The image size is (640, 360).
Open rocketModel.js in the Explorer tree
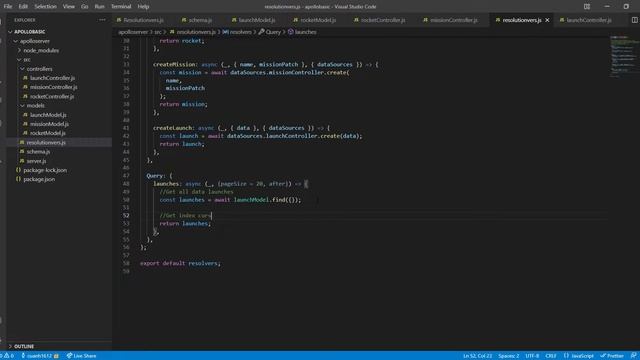click(x=48, y=133)
